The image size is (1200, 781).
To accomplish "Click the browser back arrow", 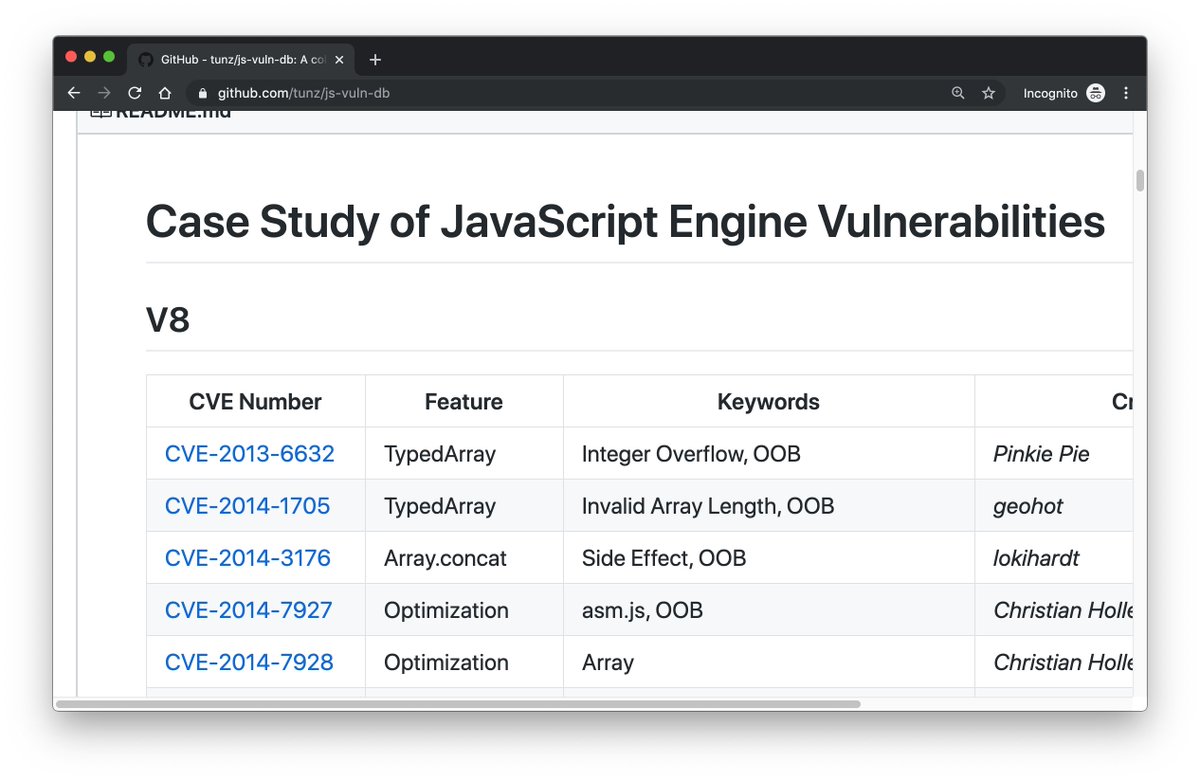I will click(x=74, y=93).
